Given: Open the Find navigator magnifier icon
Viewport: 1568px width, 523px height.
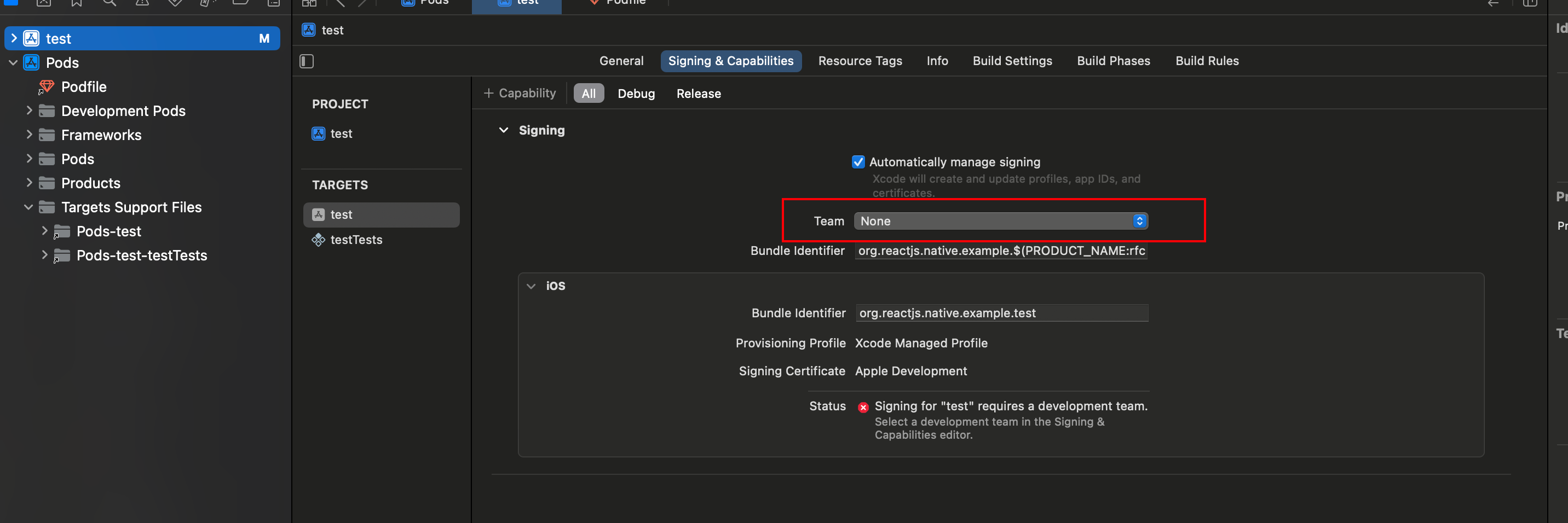Looking at the screenshot, I should click(109, 2).
